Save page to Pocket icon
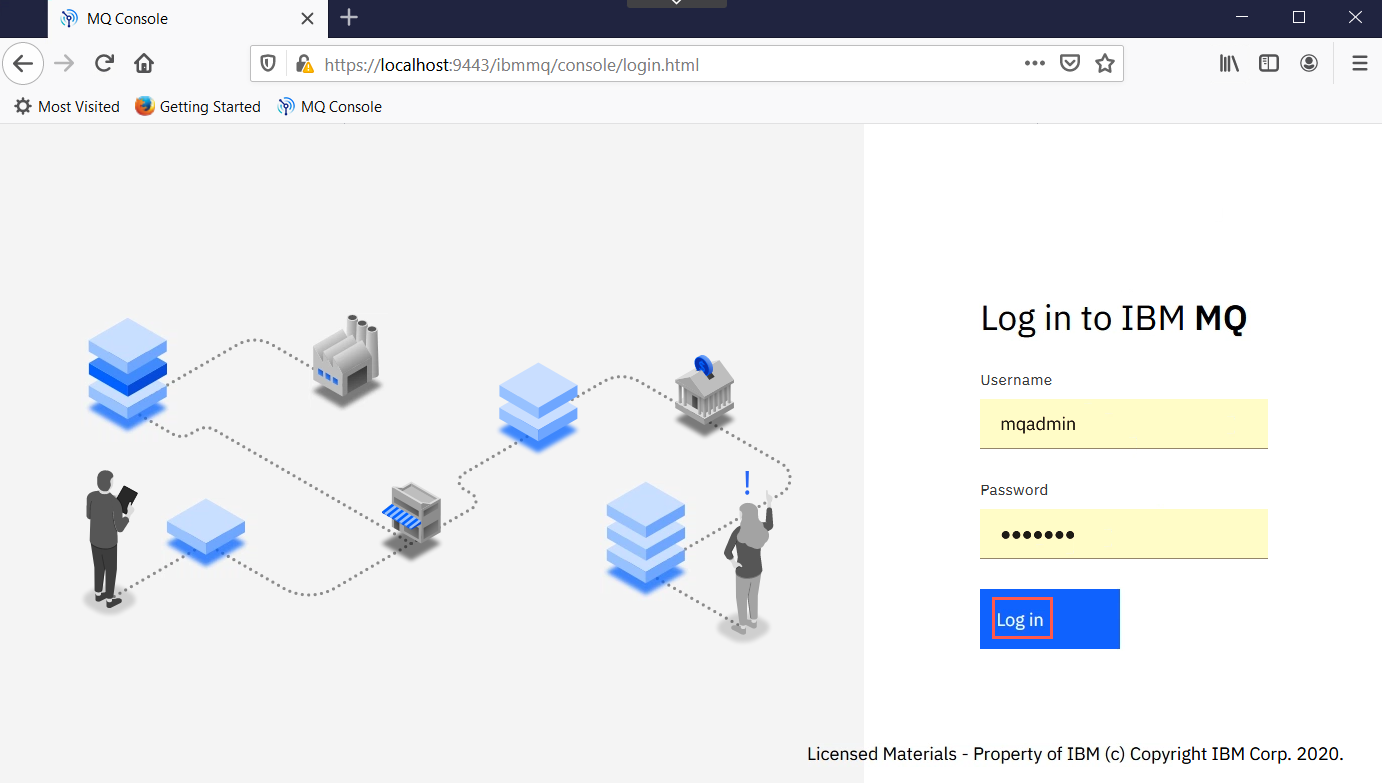Image resolution: width=1382 pixels, height=783 pixels. 1070,64
